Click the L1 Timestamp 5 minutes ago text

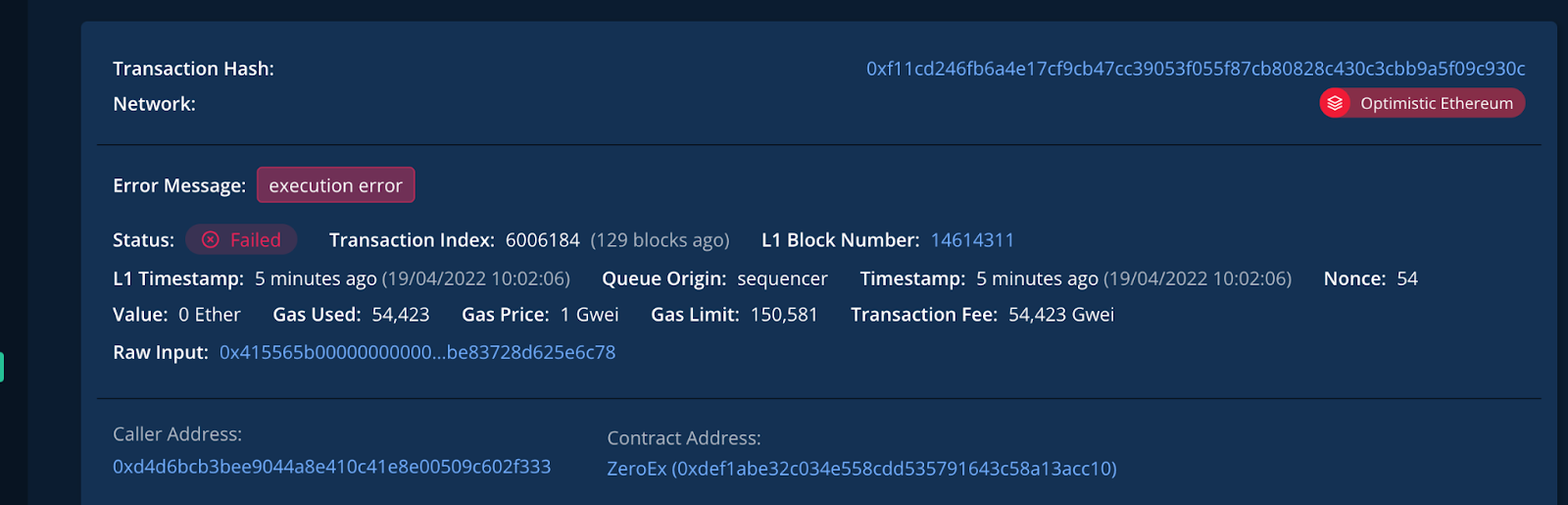(316, 278)
